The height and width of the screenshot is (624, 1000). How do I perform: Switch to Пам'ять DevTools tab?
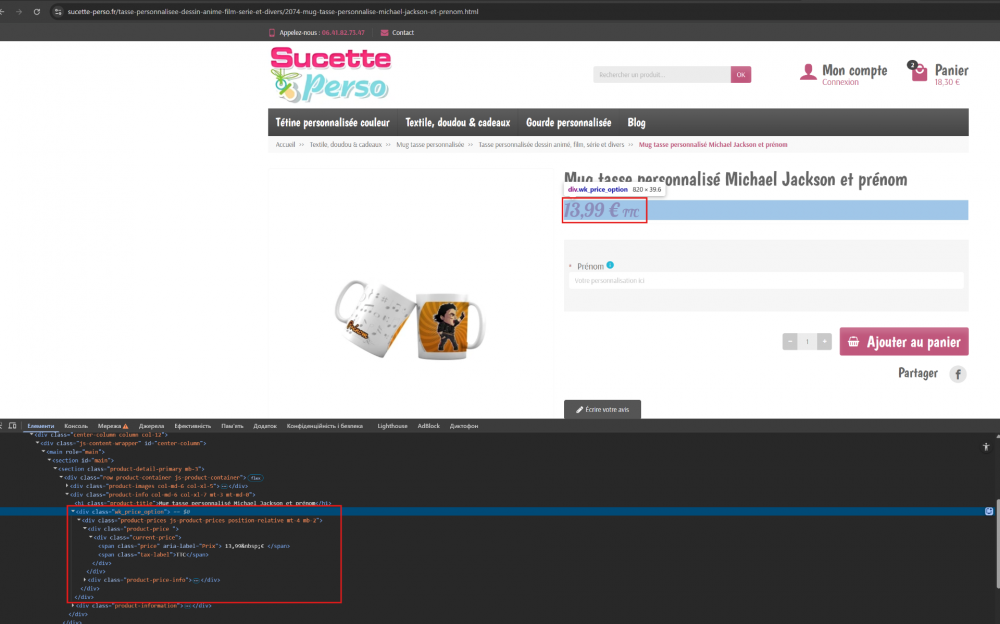pyautogui.click(x=232, y=426)
